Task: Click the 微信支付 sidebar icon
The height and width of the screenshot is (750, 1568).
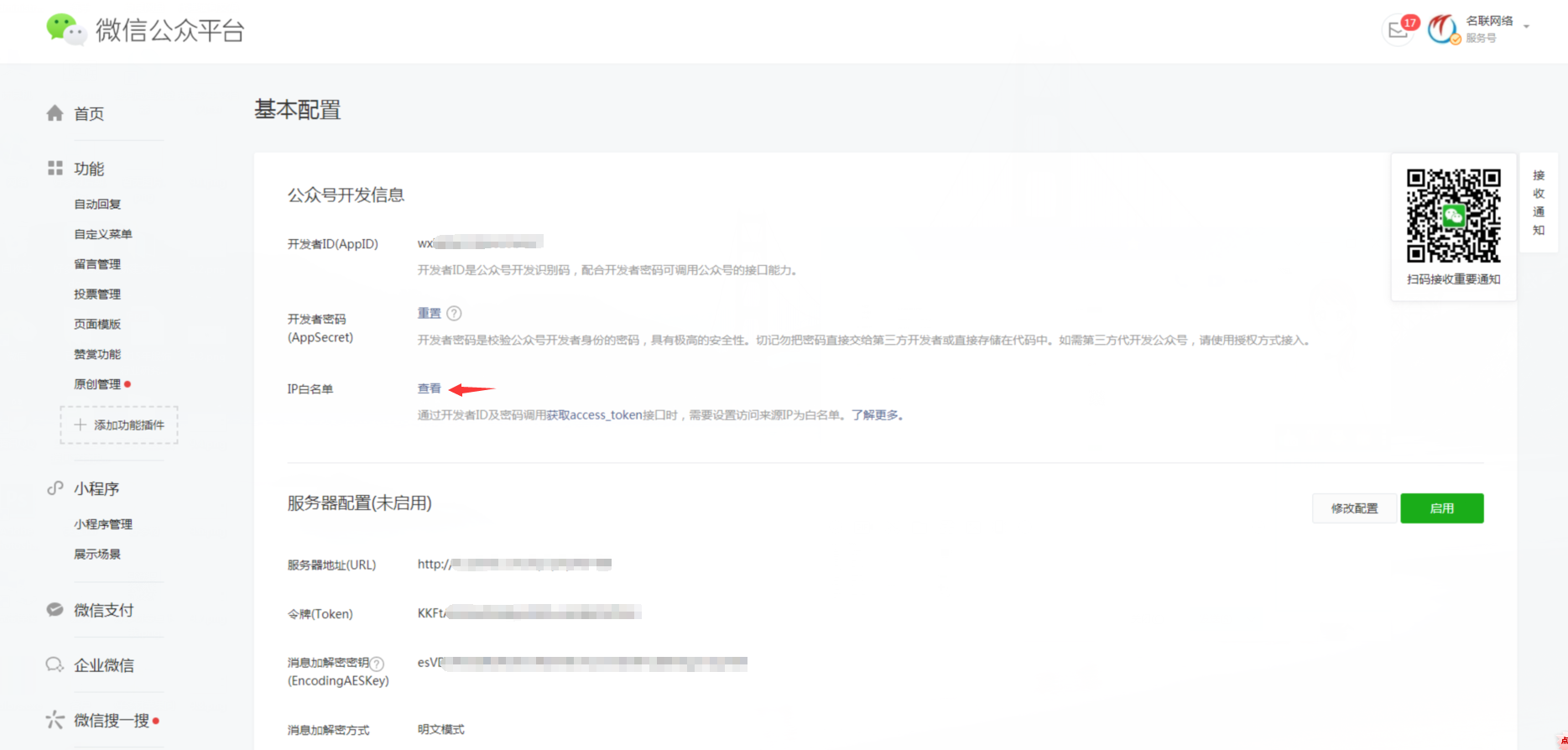Action: (55, 610)
